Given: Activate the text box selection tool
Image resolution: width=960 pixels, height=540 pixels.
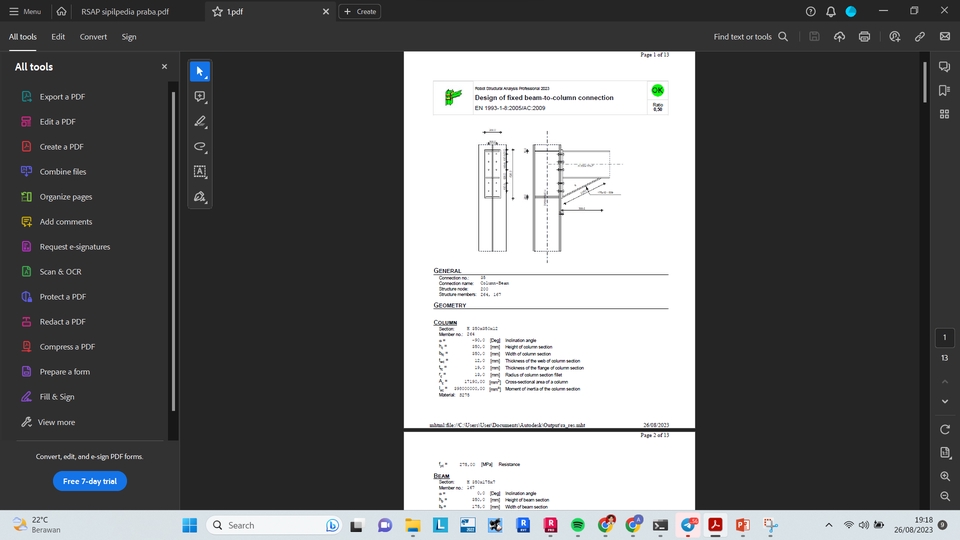Looking at the screenshot, I should point(200,171).
